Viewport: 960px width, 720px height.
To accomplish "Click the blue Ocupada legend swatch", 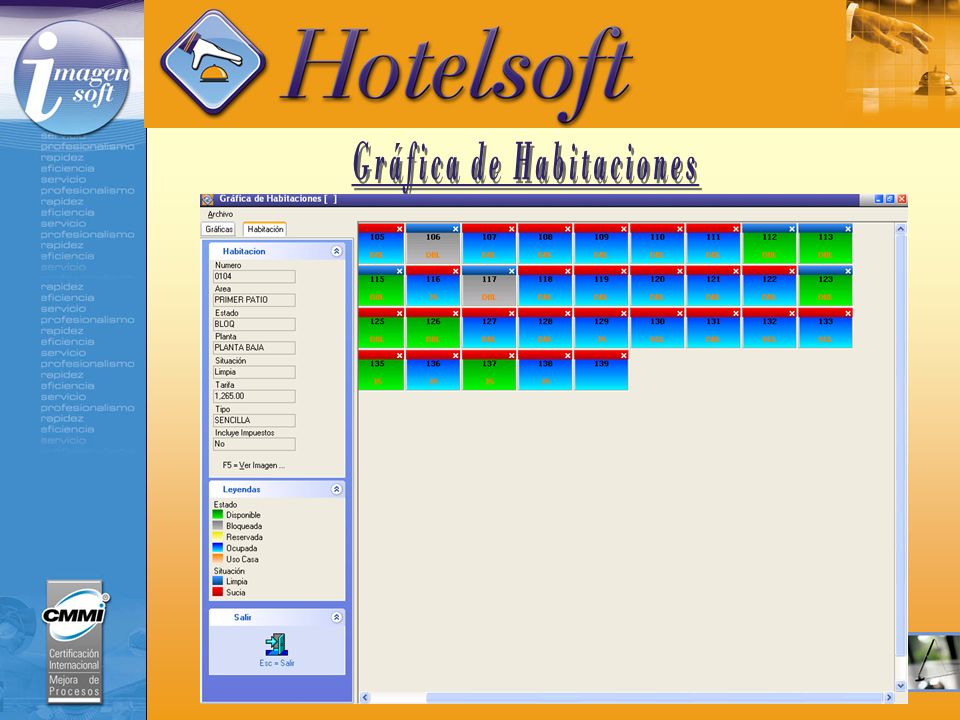I will click(x=217, y=548).
